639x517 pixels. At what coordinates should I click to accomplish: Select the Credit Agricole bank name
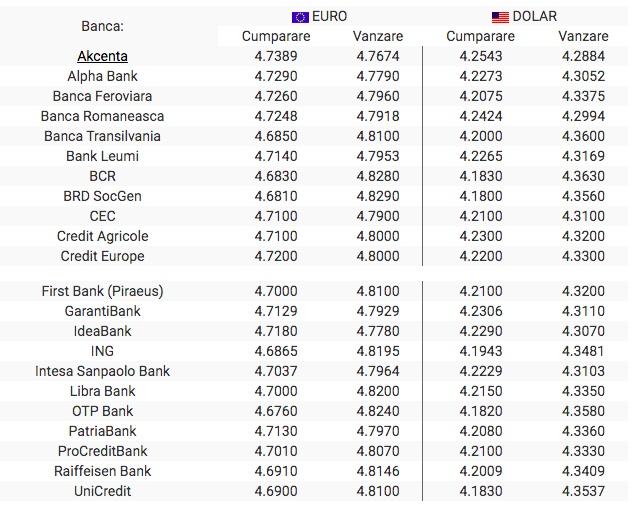(102, 236)
